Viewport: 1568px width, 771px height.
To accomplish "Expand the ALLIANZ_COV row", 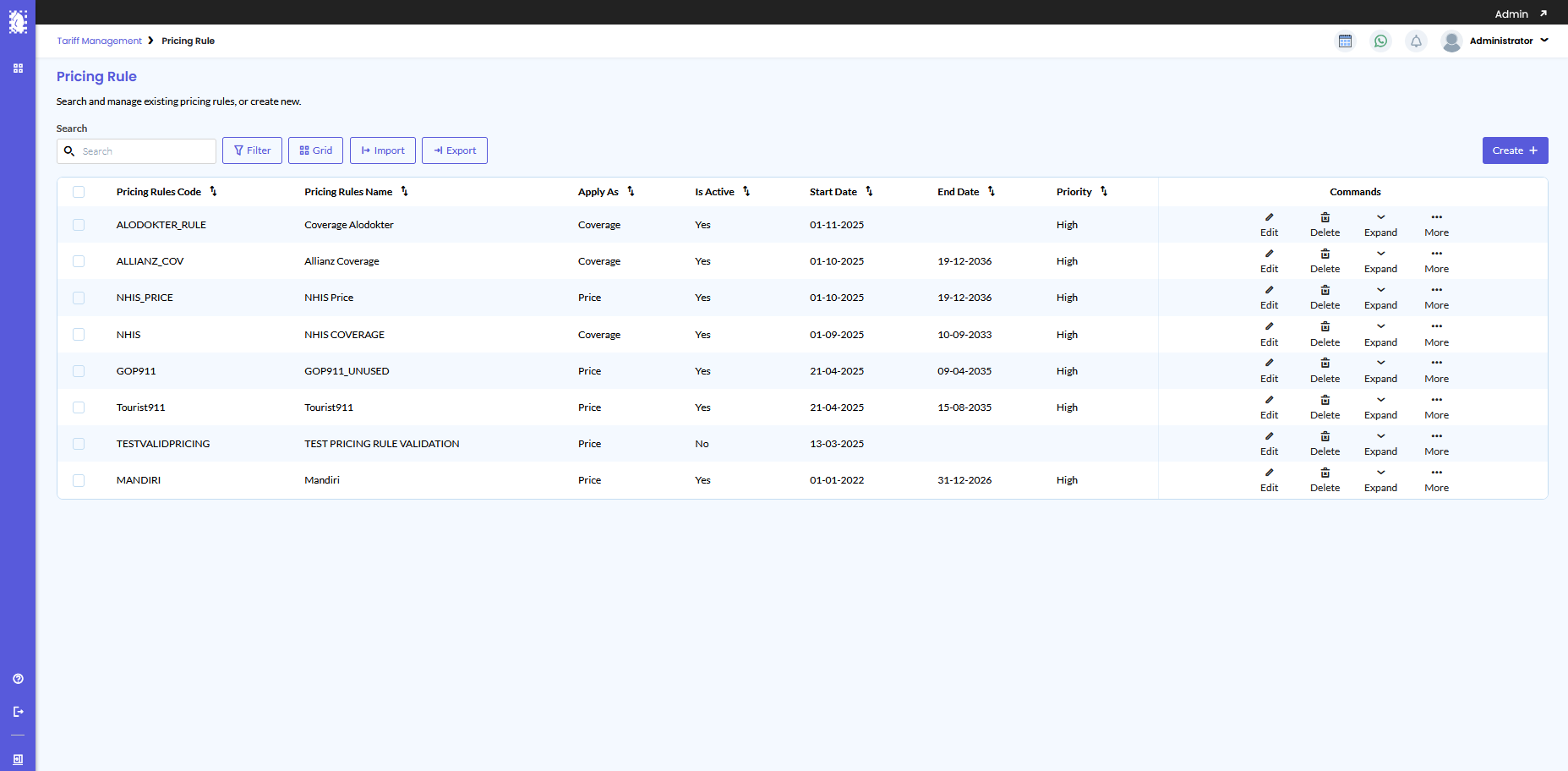I will (1380, 261).
